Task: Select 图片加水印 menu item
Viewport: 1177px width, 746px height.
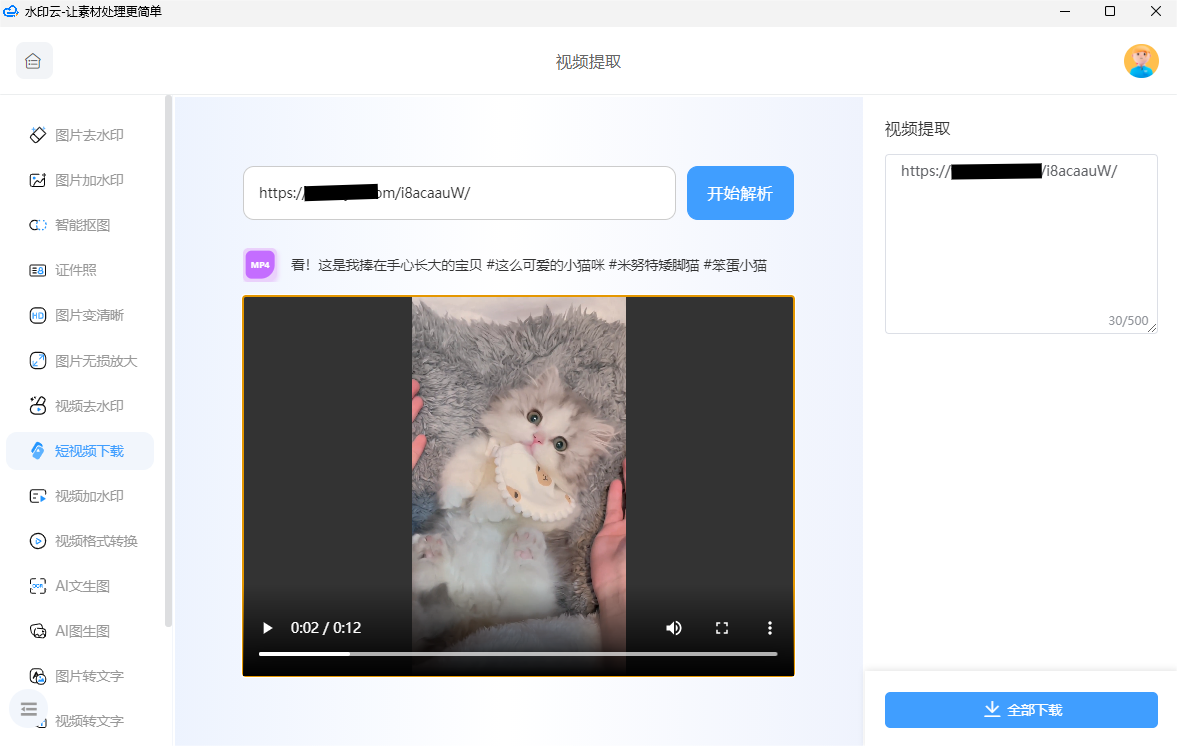Action: [x=80, y=180]
